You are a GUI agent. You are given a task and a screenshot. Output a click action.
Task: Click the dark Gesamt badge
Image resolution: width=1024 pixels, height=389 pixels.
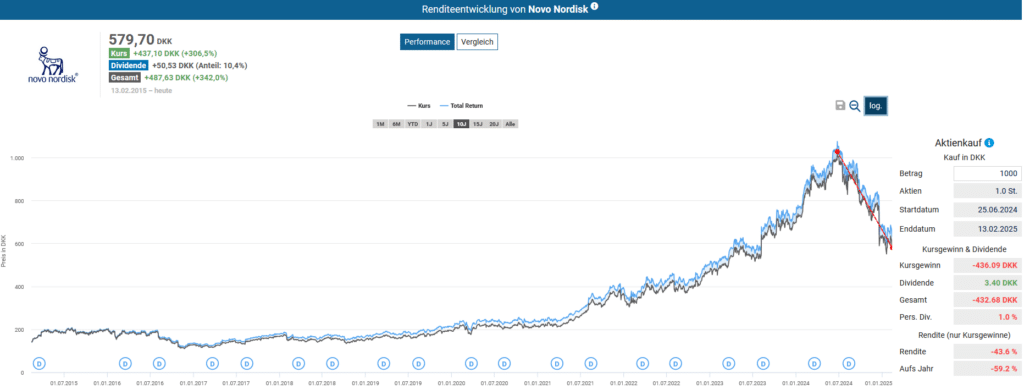pyautogui.click(x=125, y=77)
